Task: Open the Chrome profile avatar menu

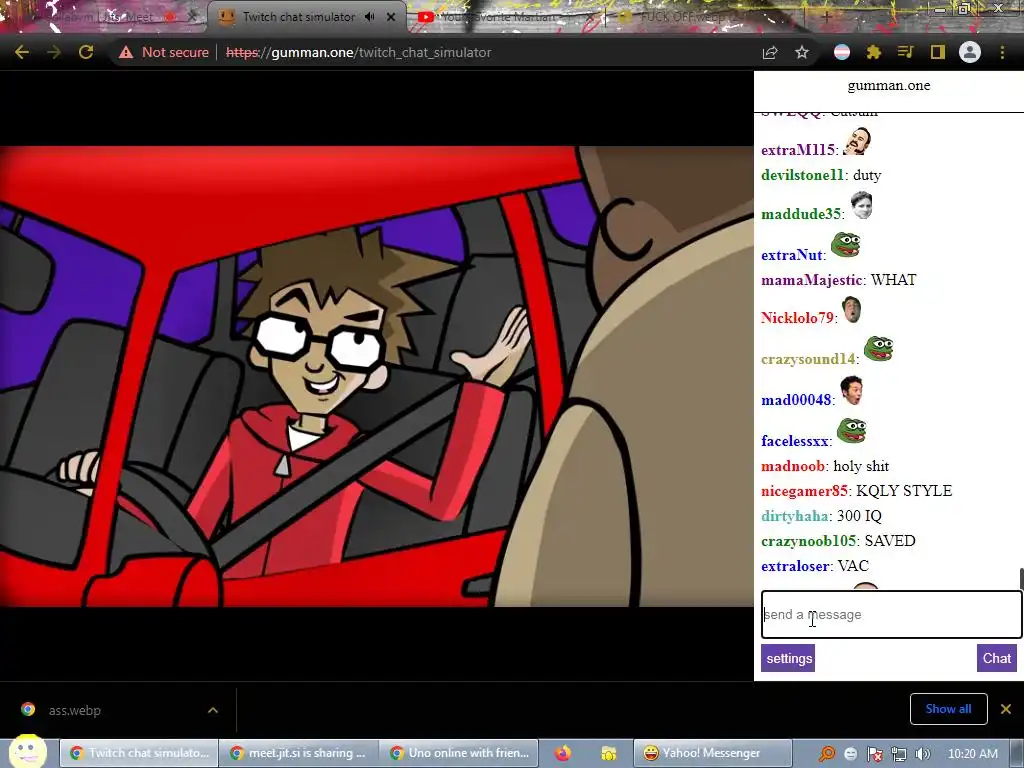Action: (x=970, y=52)
